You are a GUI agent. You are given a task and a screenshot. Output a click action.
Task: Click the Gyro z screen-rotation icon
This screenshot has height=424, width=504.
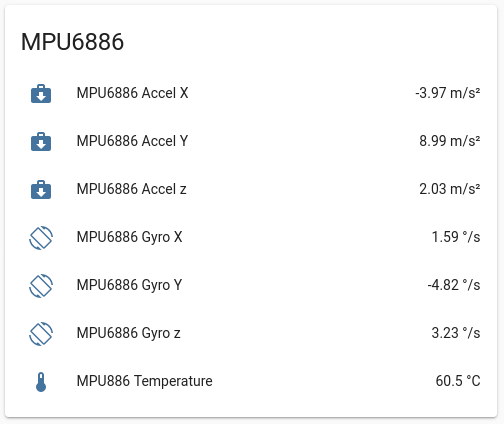tap(41, 334)
